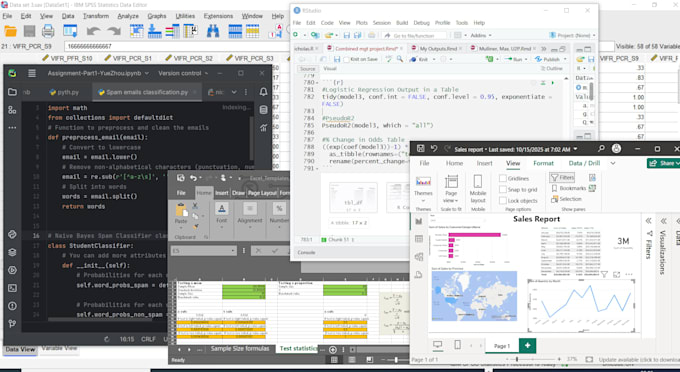
Task: Click the Power BI Themes gallery icon
Action: 423,181
